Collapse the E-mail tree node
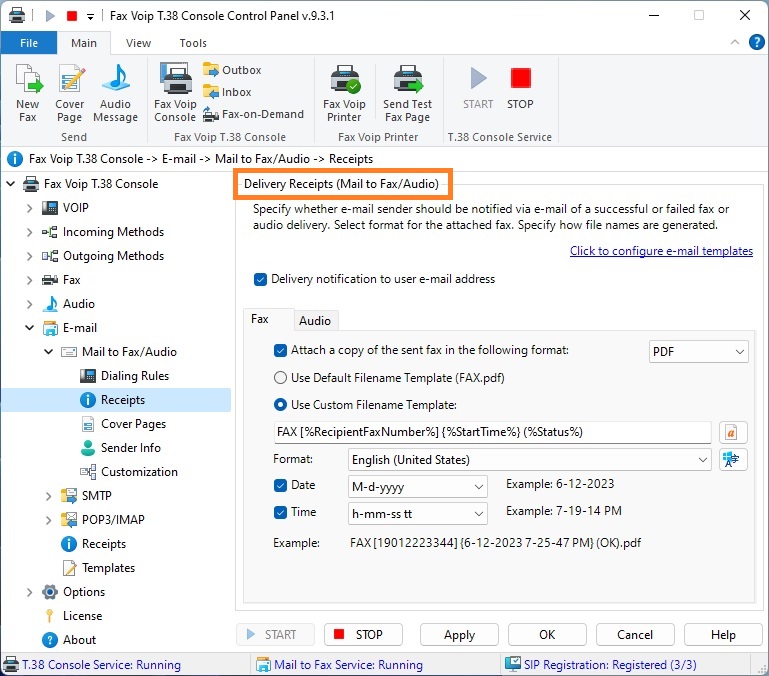This screenshot has width=769, height=676. [29, 328]
